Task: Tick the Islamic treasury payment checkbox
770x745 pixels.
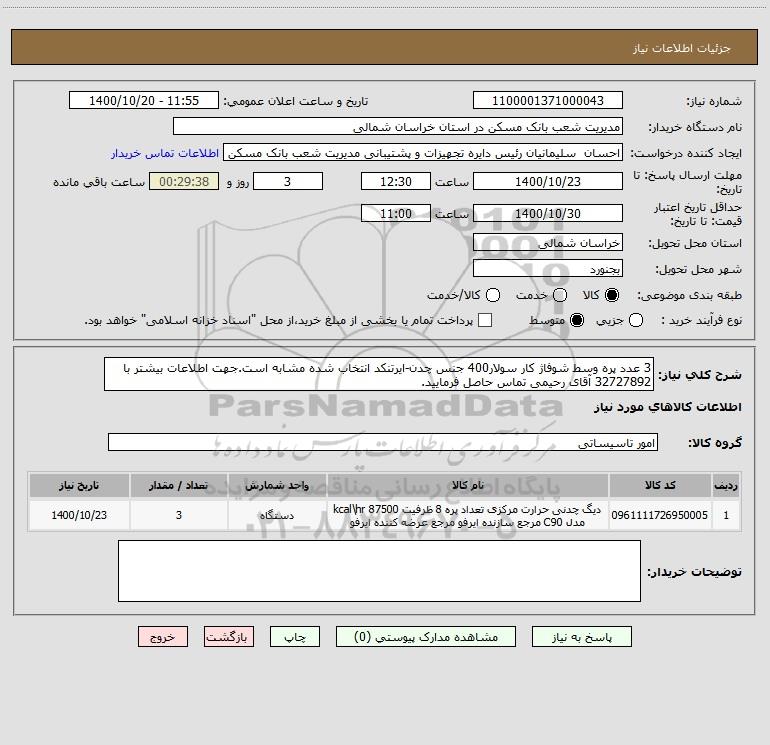Action: click(x=485, y=320)
